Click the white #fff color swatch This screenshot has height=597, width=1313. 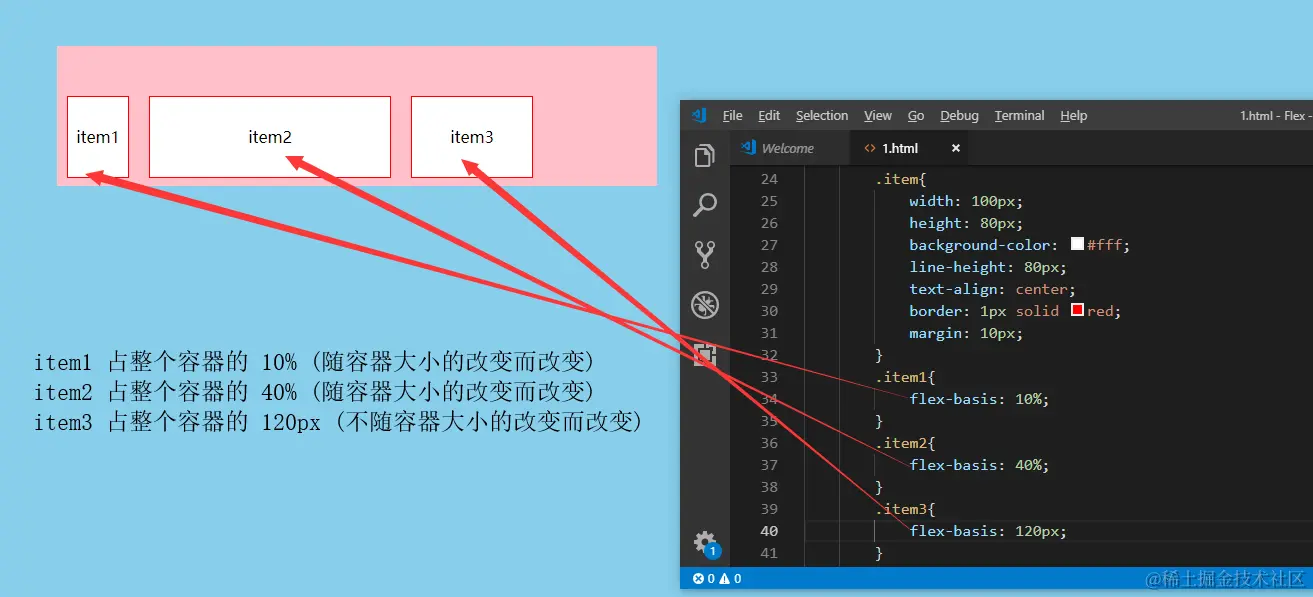[x=1077, y=244]
